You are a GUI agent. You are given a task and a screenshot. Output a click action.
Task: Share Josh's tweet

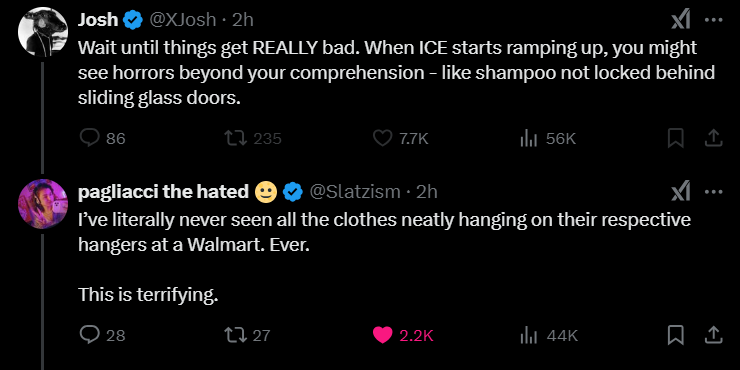click(x=714, y=138)
